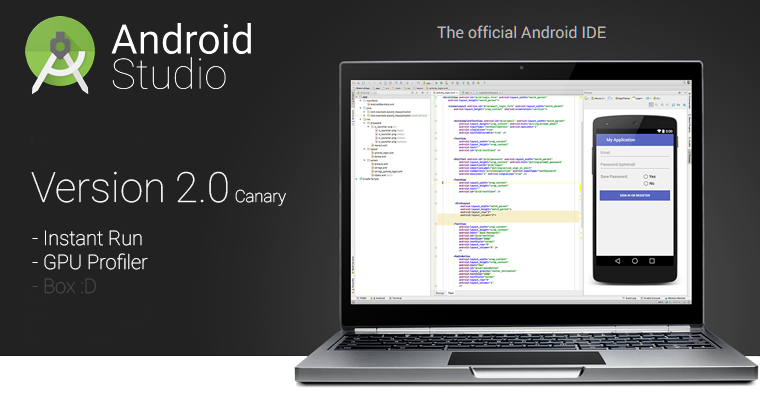
Task: Select strings.xml under the values folder
Action: [380, 168]
